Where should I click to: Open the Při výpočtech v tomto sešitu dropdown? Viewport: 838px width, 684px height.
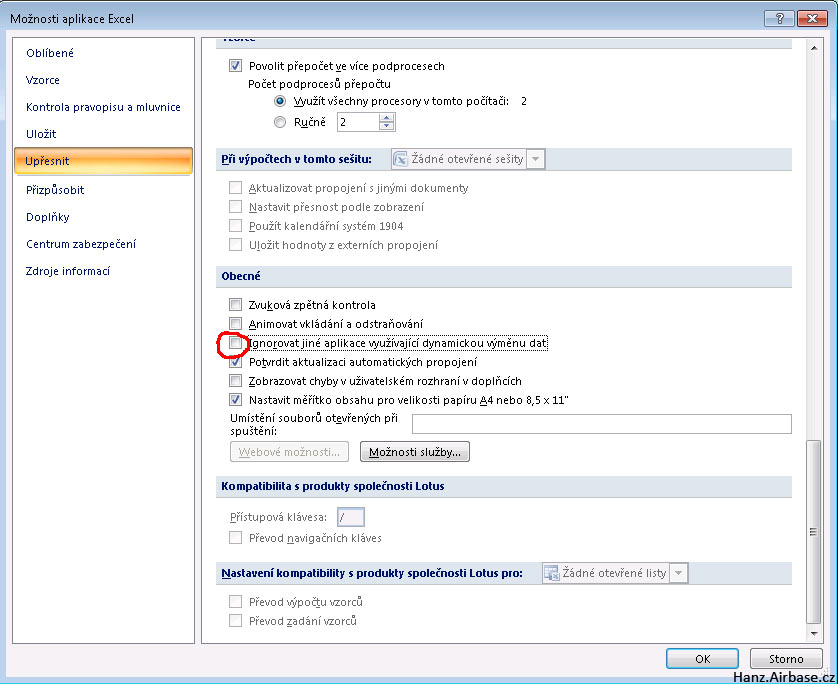[536, 159]
